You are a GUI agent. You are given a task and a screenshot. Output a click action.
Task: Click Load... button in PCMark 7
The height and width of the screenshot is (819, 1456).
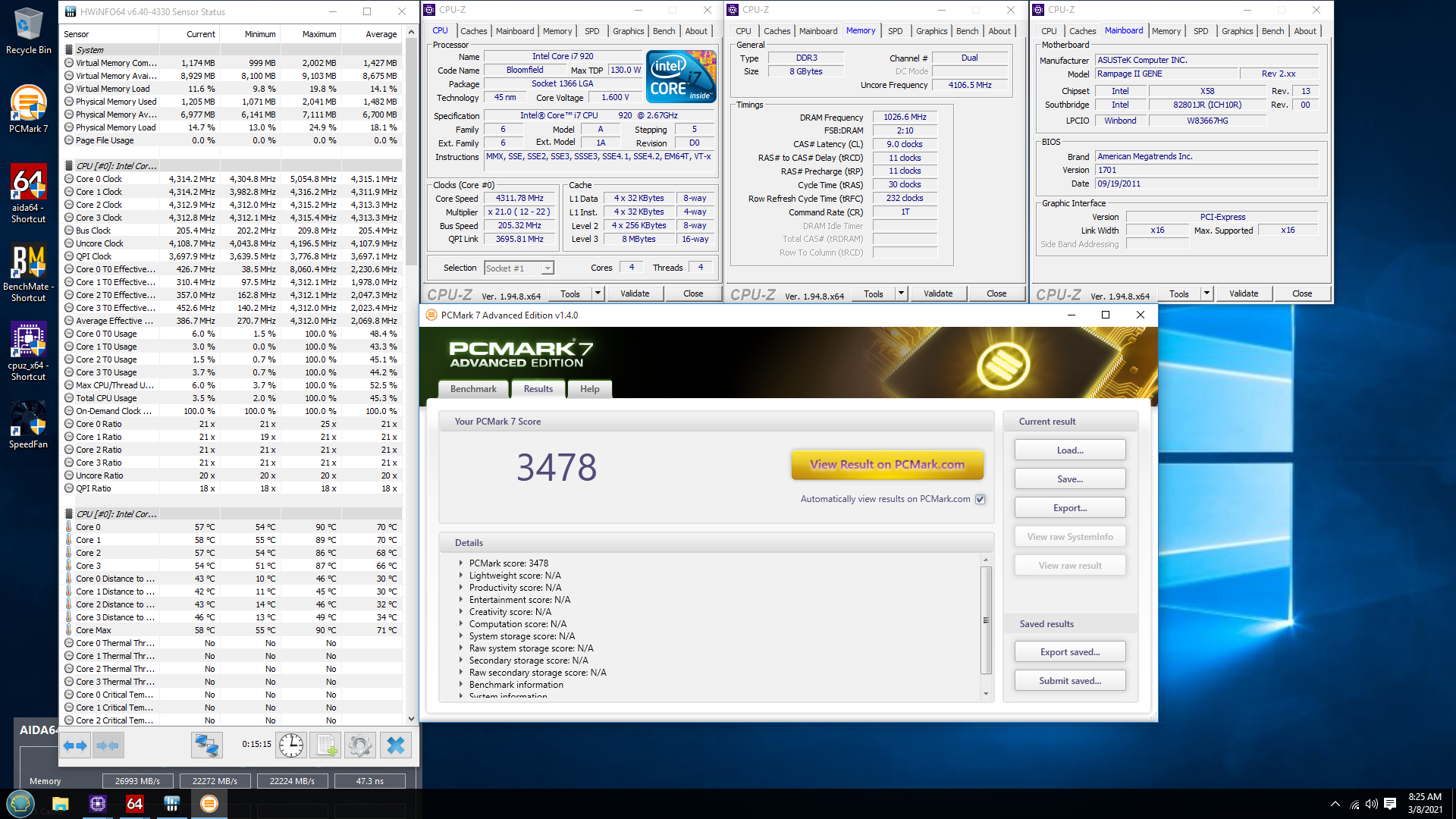(1070, 450)
